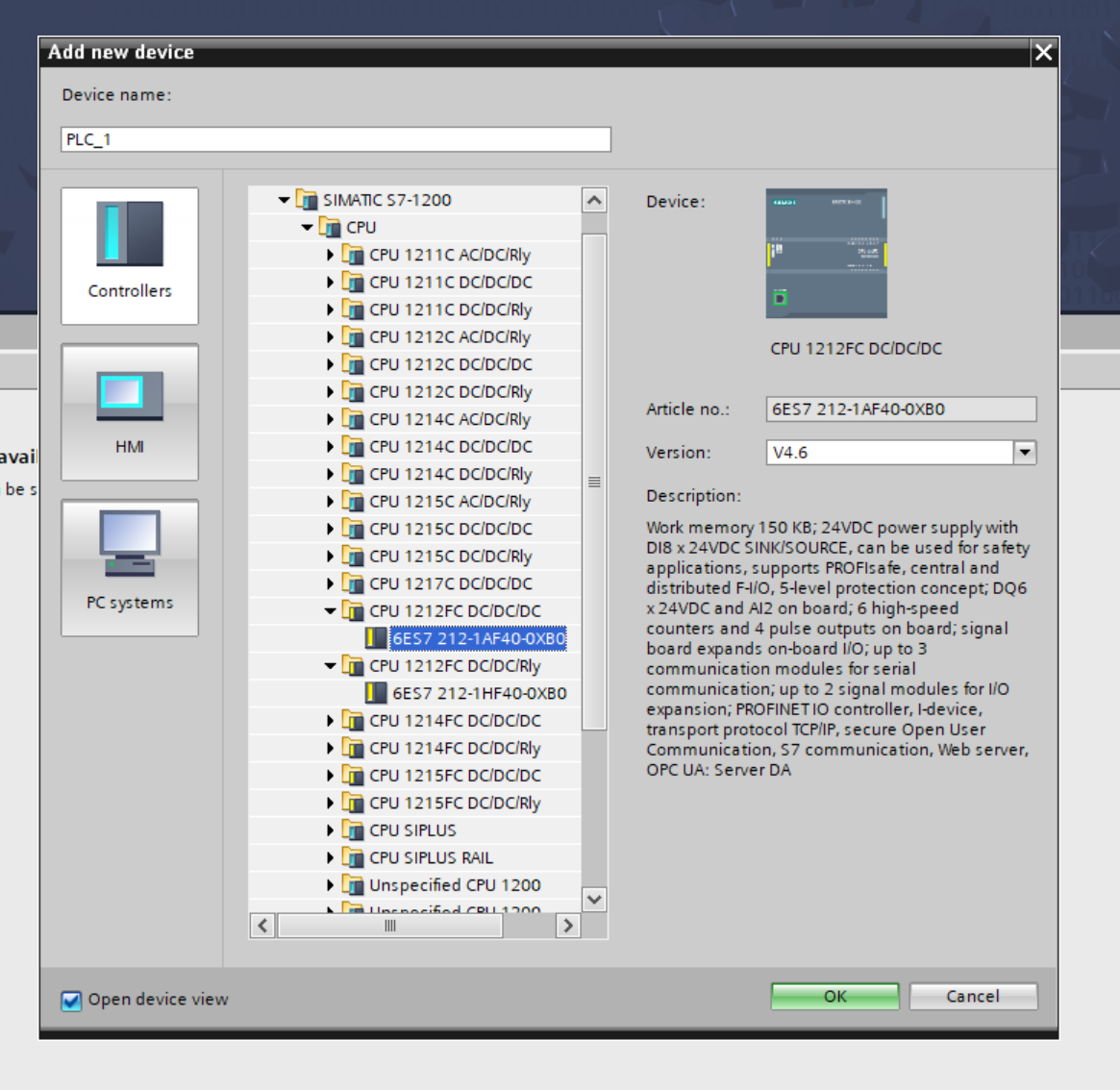The height and width of the screenshot is (1090, 1120).
Task: Collapse the SIMATIC S7-1200 tree node
Action: click(x=285, y=200)
